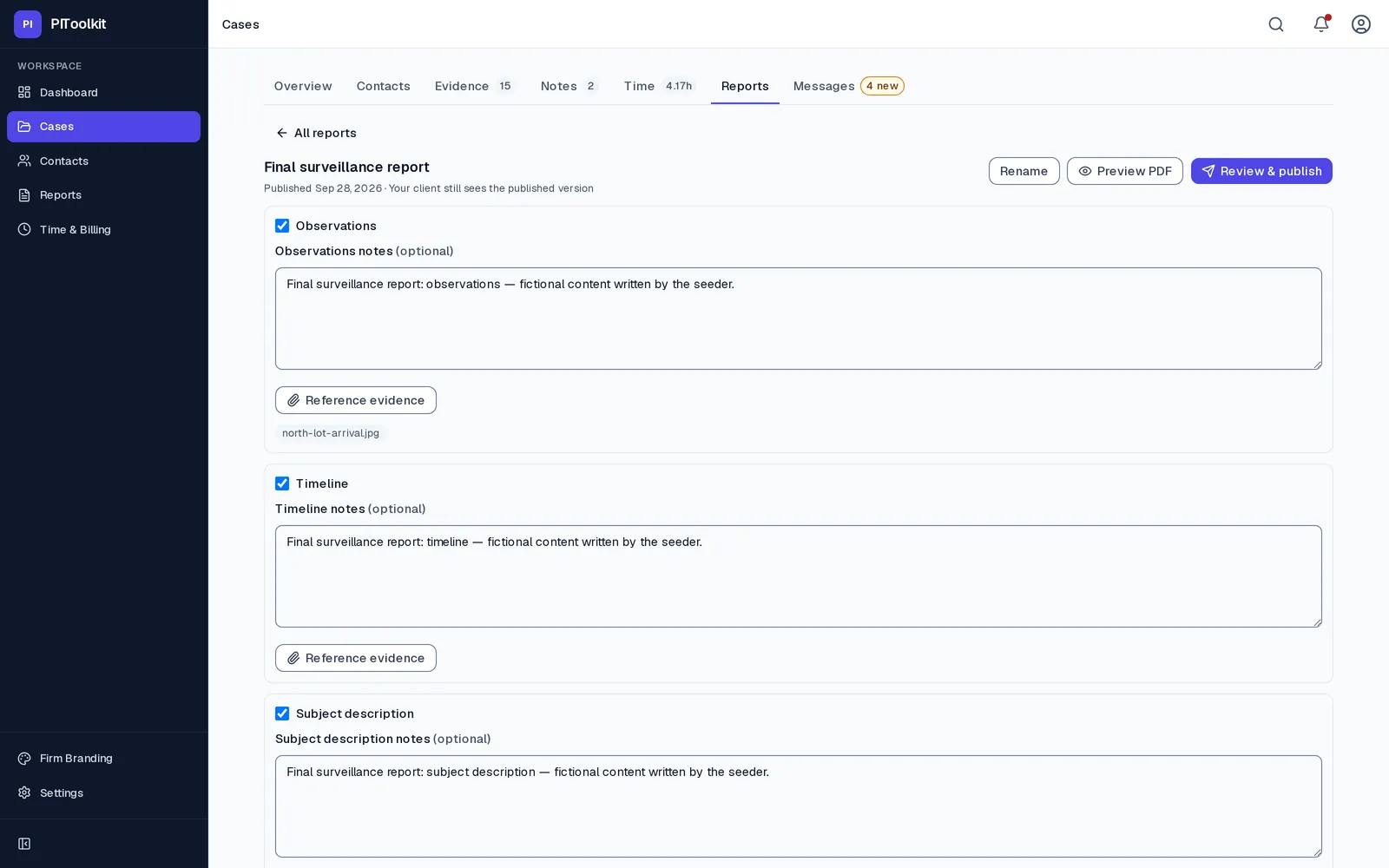Select Cases in the sidebar

coord(103,127)
